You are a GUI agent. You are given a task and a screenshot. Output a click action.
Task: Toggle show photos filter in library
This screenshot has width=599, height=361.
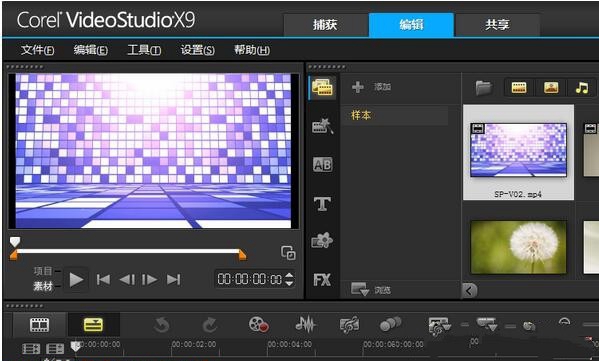click(551, 88)
